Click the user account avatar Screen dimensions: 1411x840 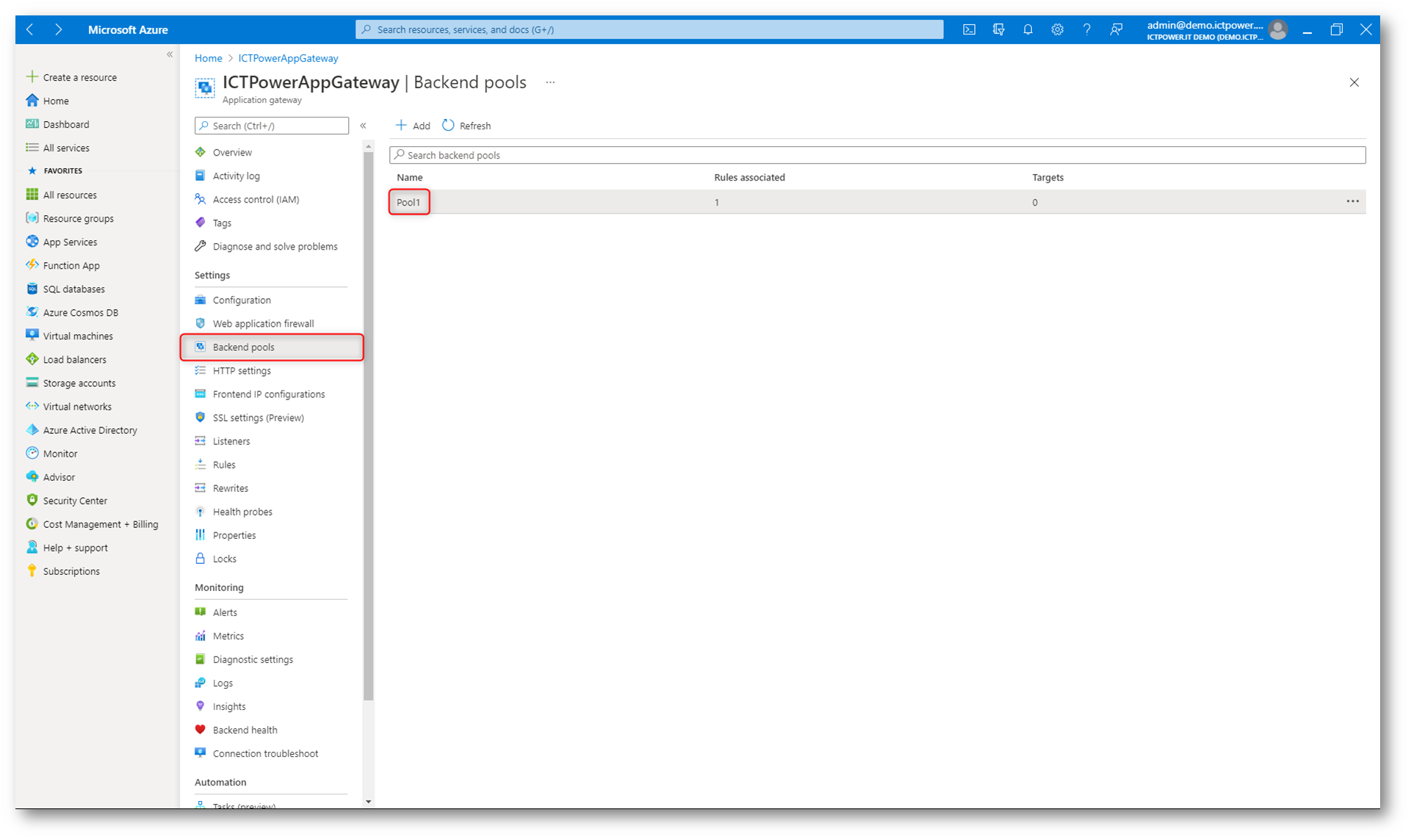coord(1278,29)
